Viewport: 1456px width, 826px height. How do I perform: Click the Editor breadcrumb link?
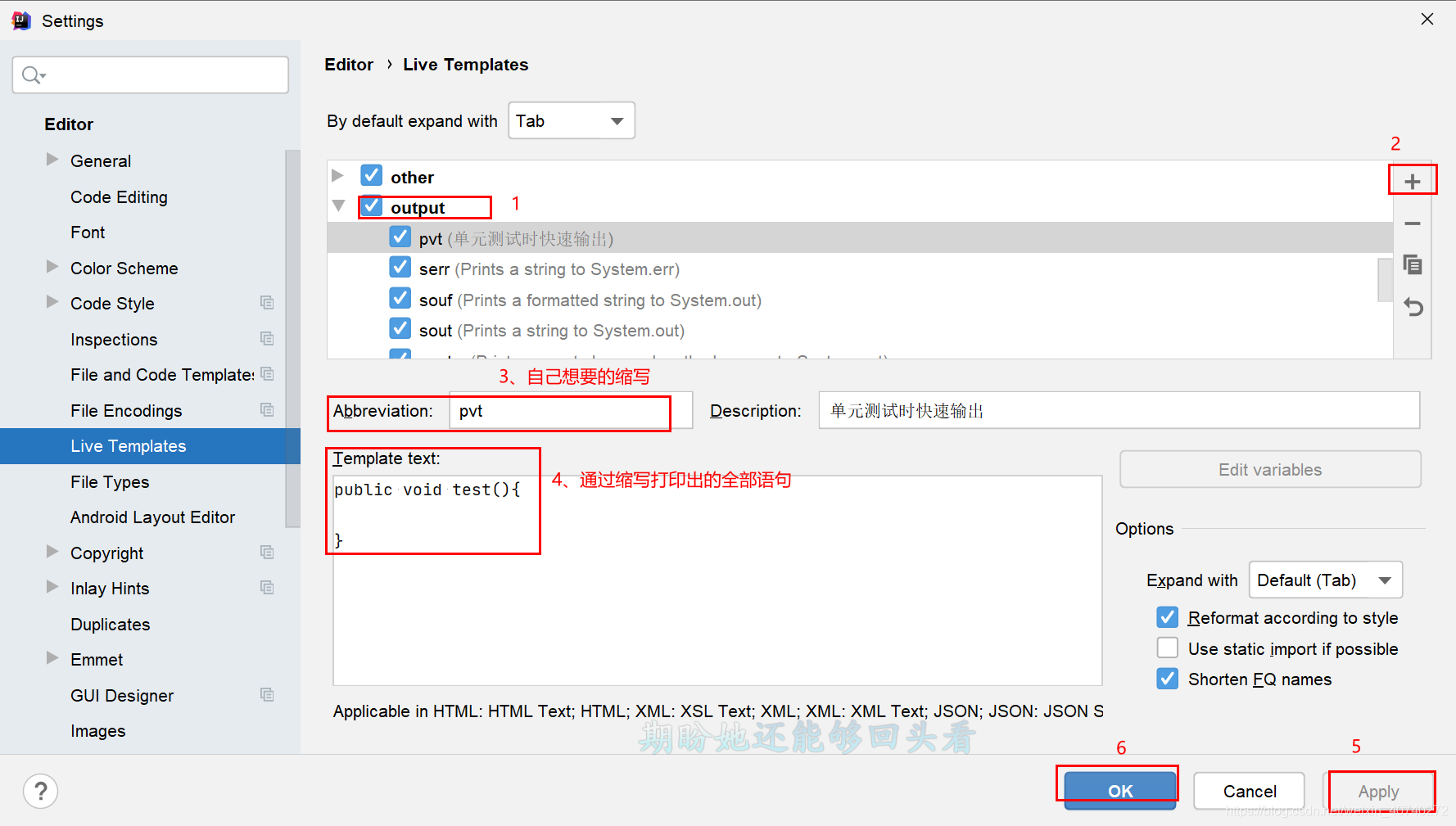click(x=349, y=65)
